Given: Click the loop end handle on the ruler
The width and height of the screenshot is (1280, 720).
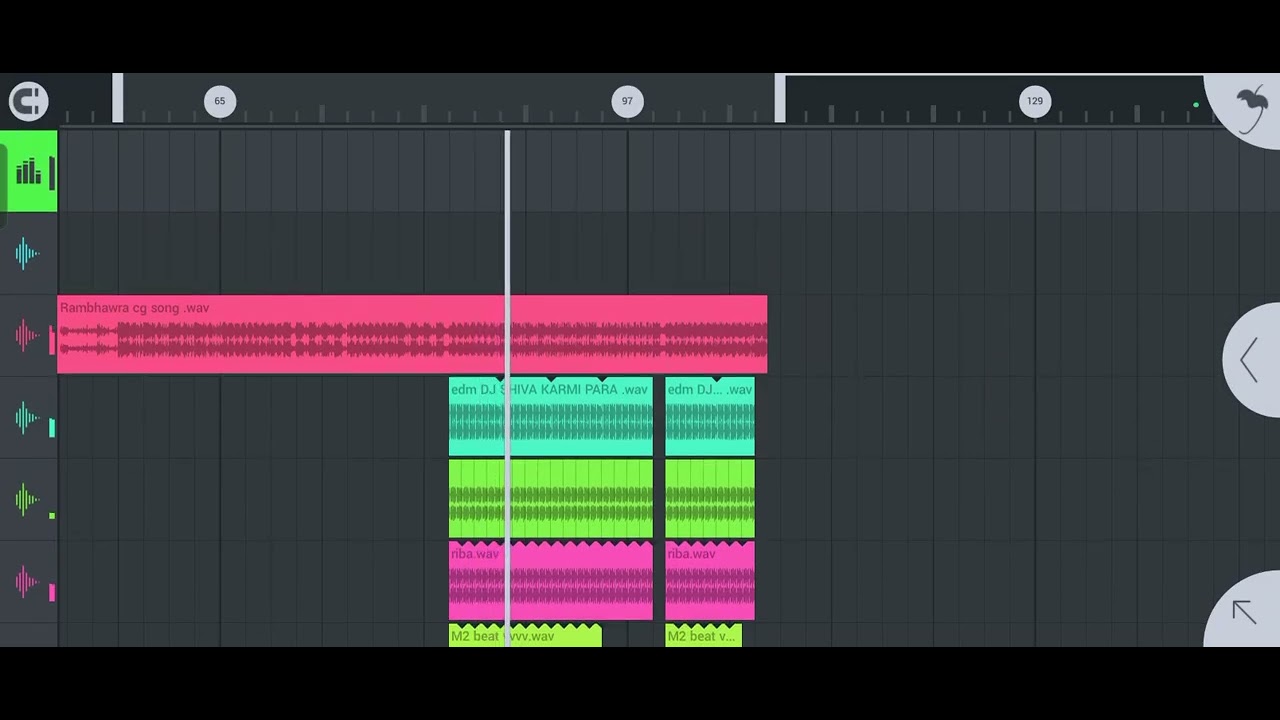Looking at the screenshot, I should click(780, 98).
